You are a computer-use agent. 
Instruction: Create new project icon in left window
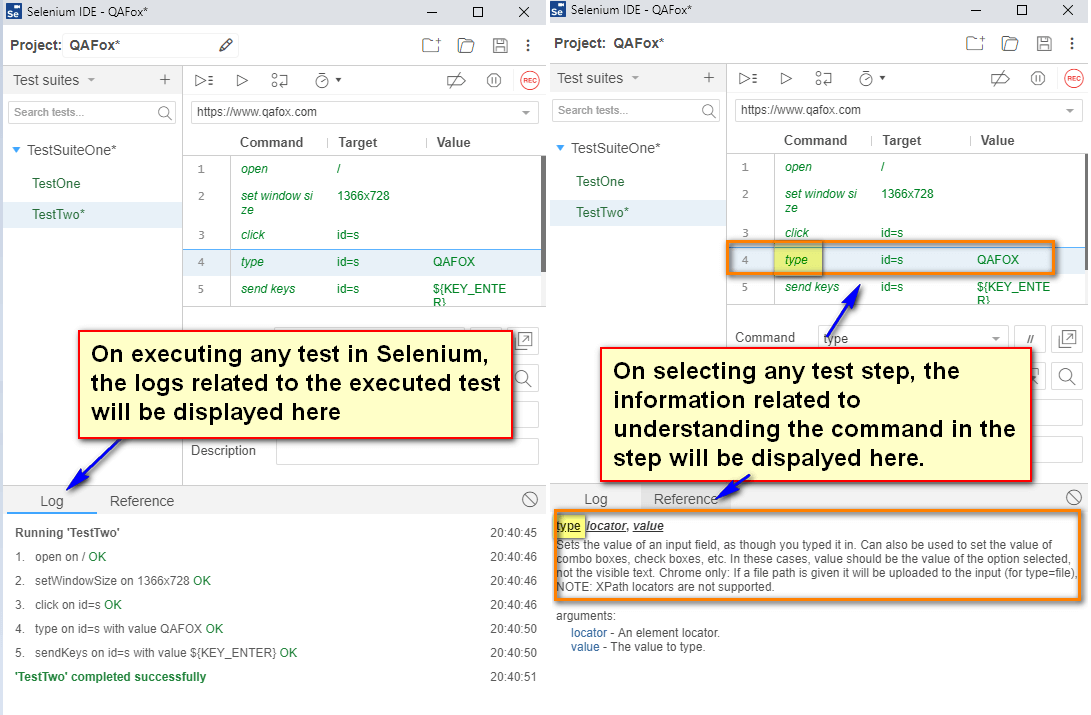[x=431, y=45]
